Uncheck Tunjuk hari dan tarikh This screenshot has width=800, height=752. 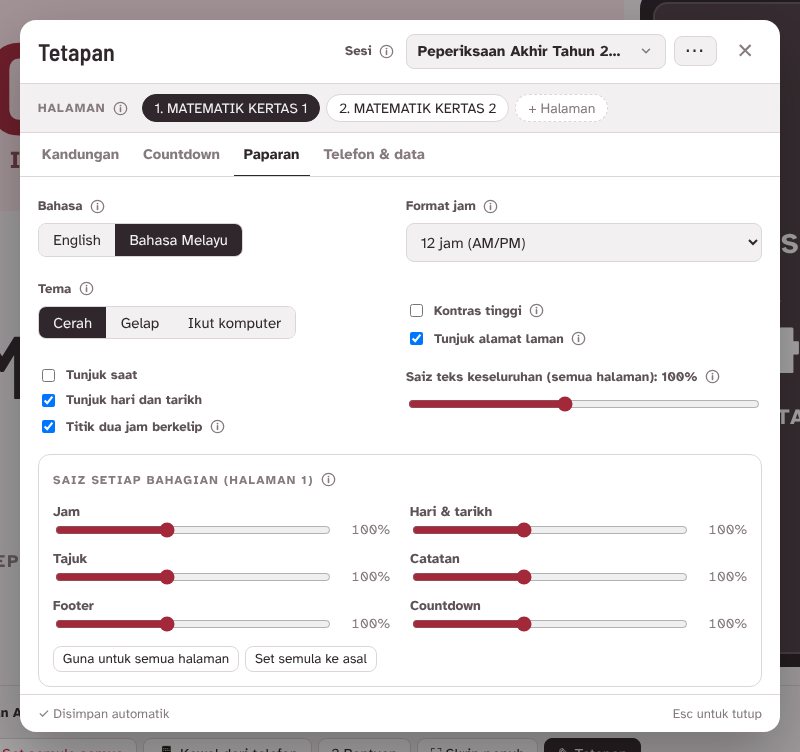point(48,400)
